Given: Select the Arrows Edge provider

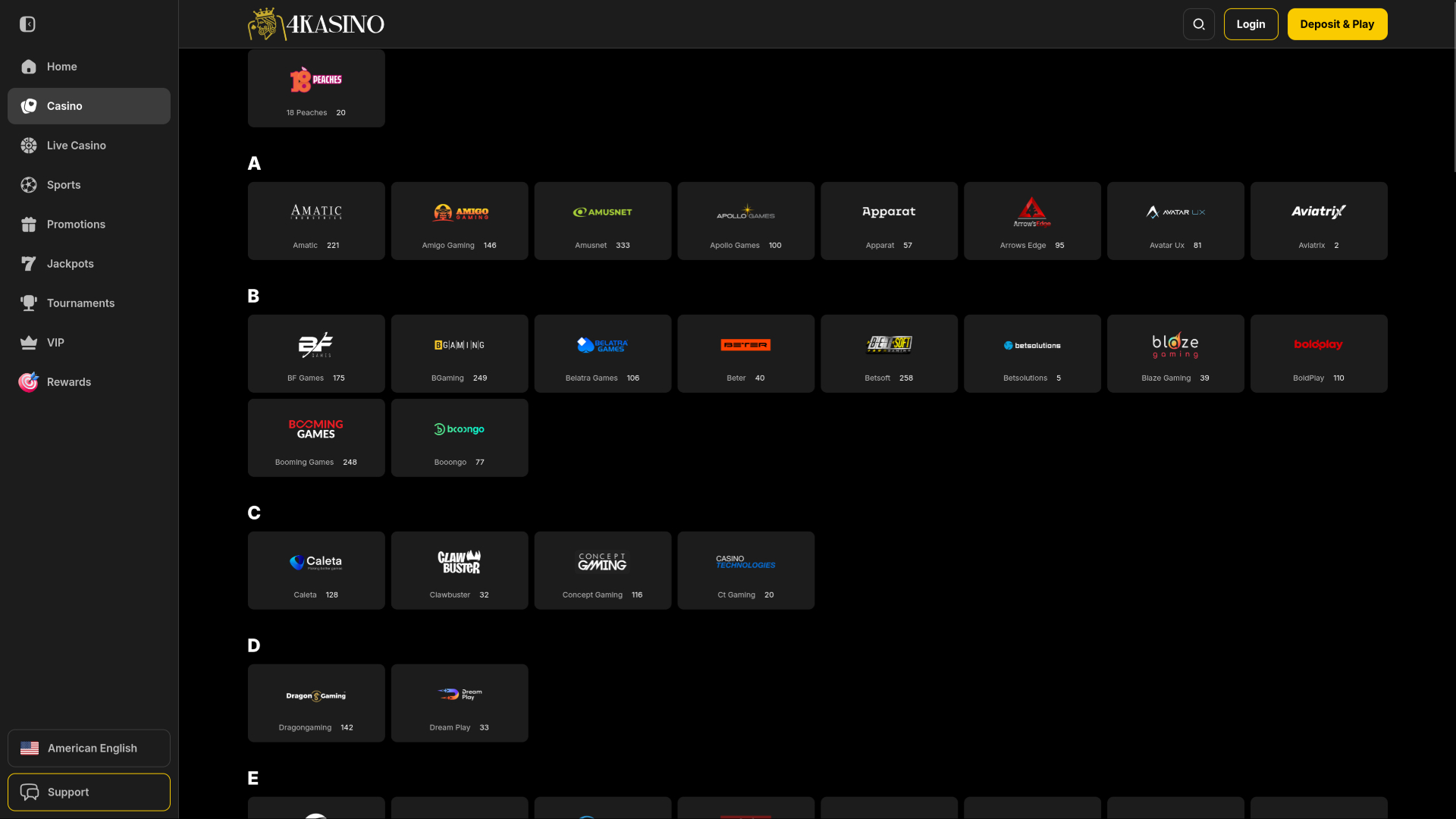Looking at the screenshot, I should click(1032, 221).
